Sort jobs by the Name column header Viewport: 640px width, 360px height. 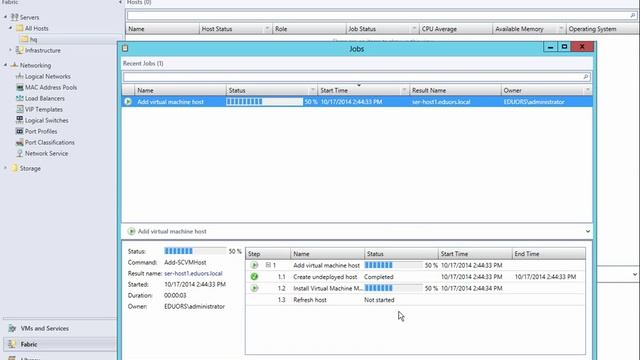click(180, 90)
